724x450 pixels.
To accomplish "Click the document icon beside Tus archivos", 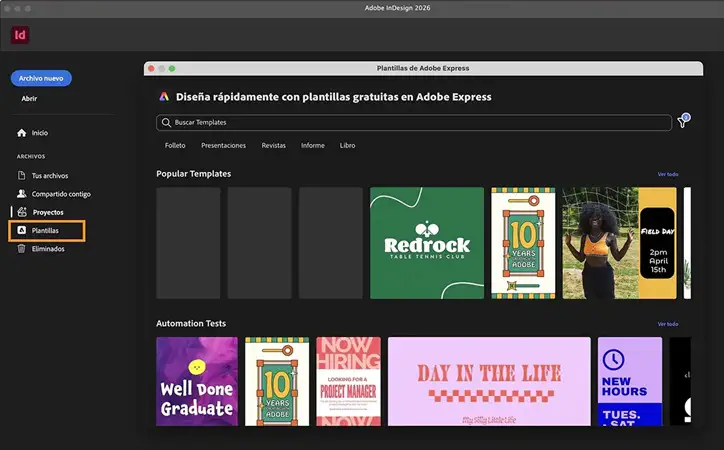I will tap(22, 175).
